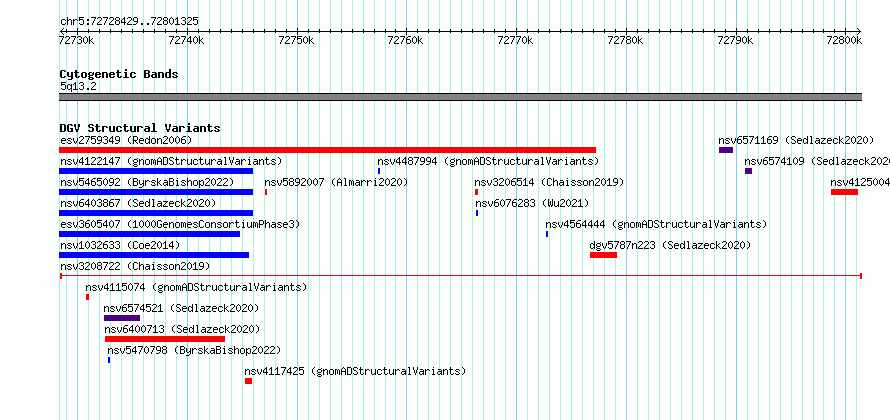The height and width of the screenshot is (420, 890).
Task: Open the nsv4117425 (gnomADStructuralVariants) label
Action: 355,371
